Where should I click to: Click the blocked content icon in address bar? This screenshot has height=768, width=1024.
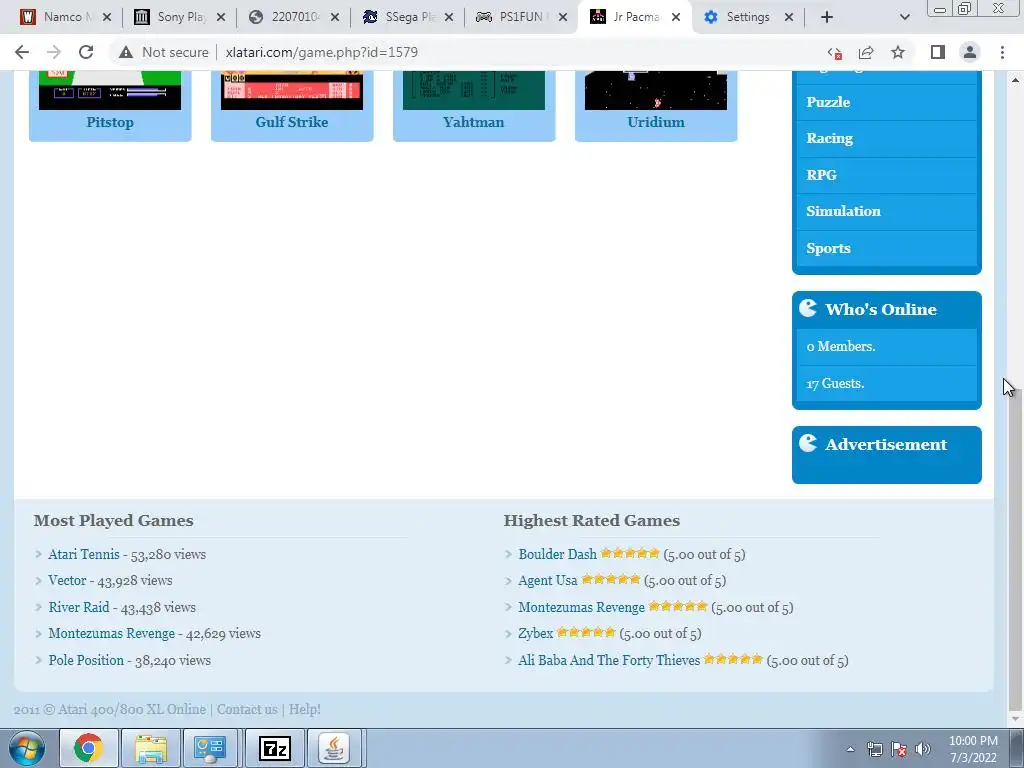coord(834,52)
